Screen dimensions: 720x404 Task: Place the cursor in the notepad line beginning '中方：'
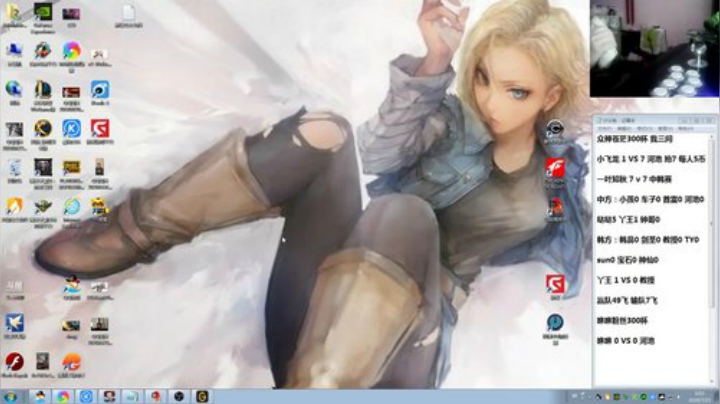[x=650, y=200]
